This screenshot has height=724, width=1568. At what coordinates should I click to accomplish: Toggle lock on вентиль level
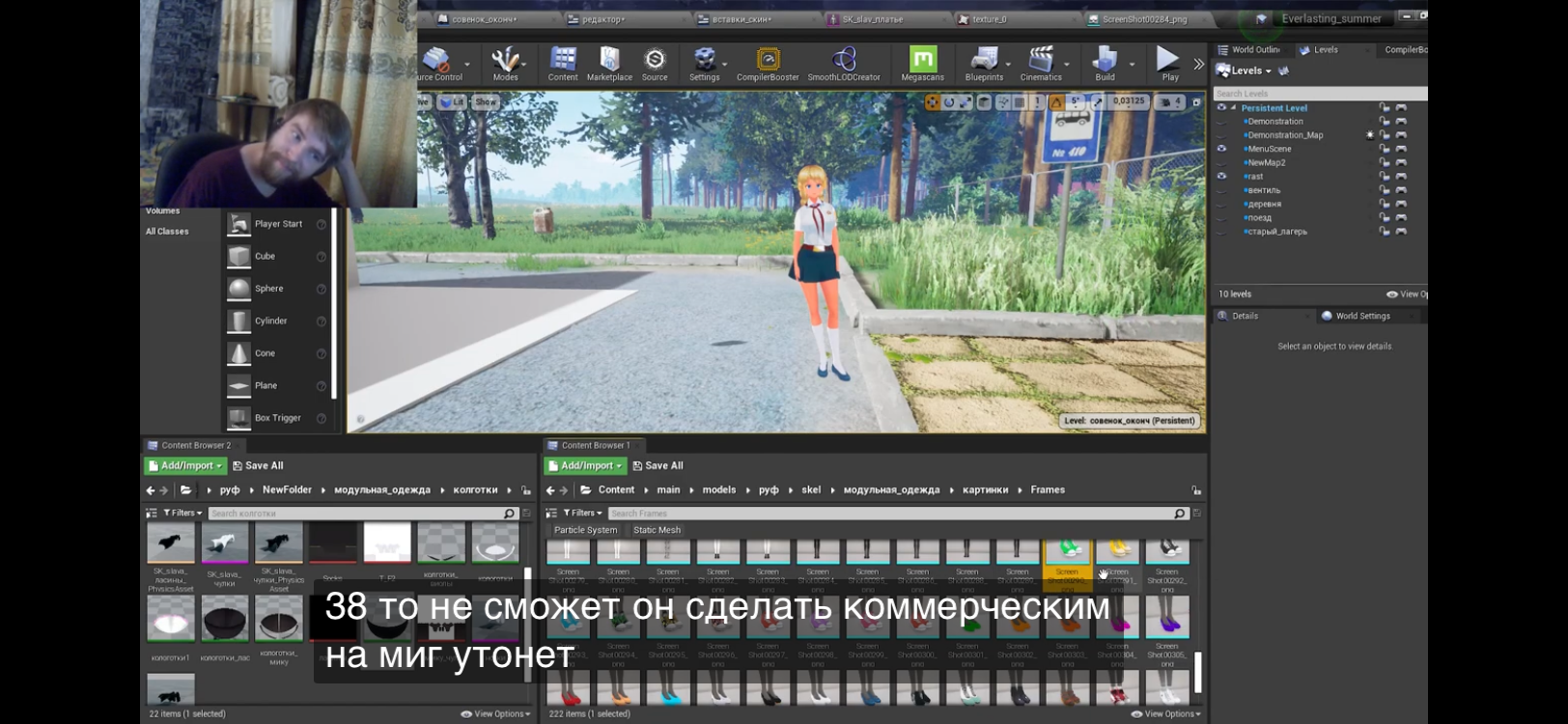1385,190
